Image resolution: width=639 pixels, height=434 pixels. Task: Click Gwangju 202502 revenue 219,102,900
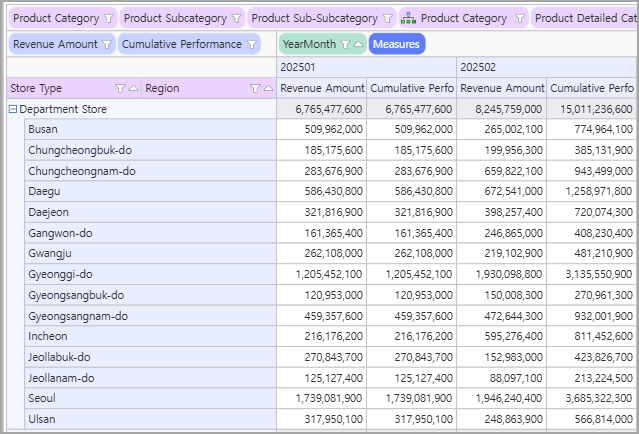[x=502, y=253]
